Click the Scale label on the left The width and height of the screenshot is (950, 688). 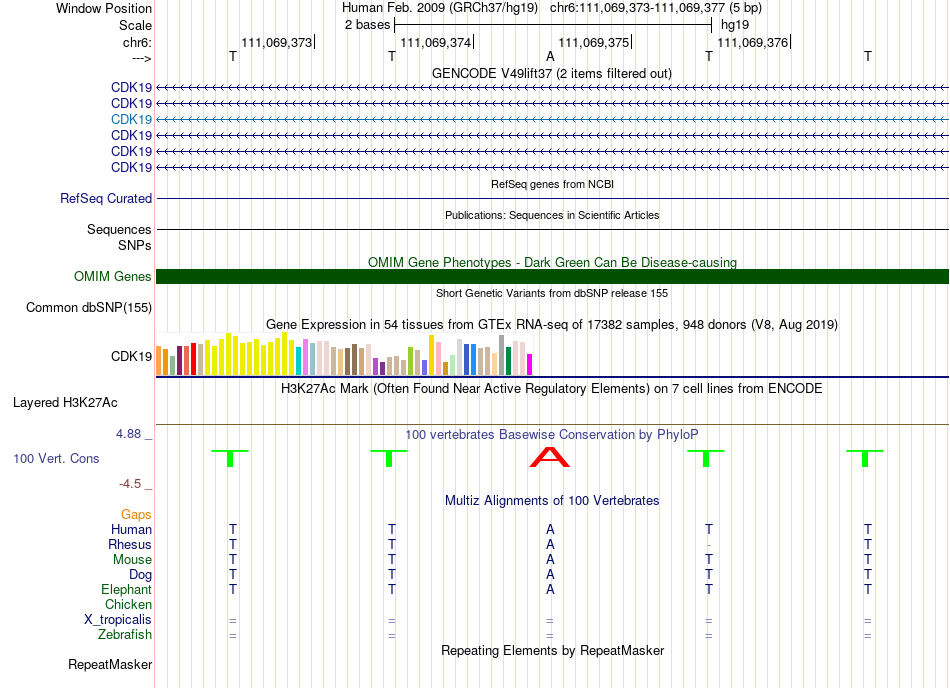(135, 25)
